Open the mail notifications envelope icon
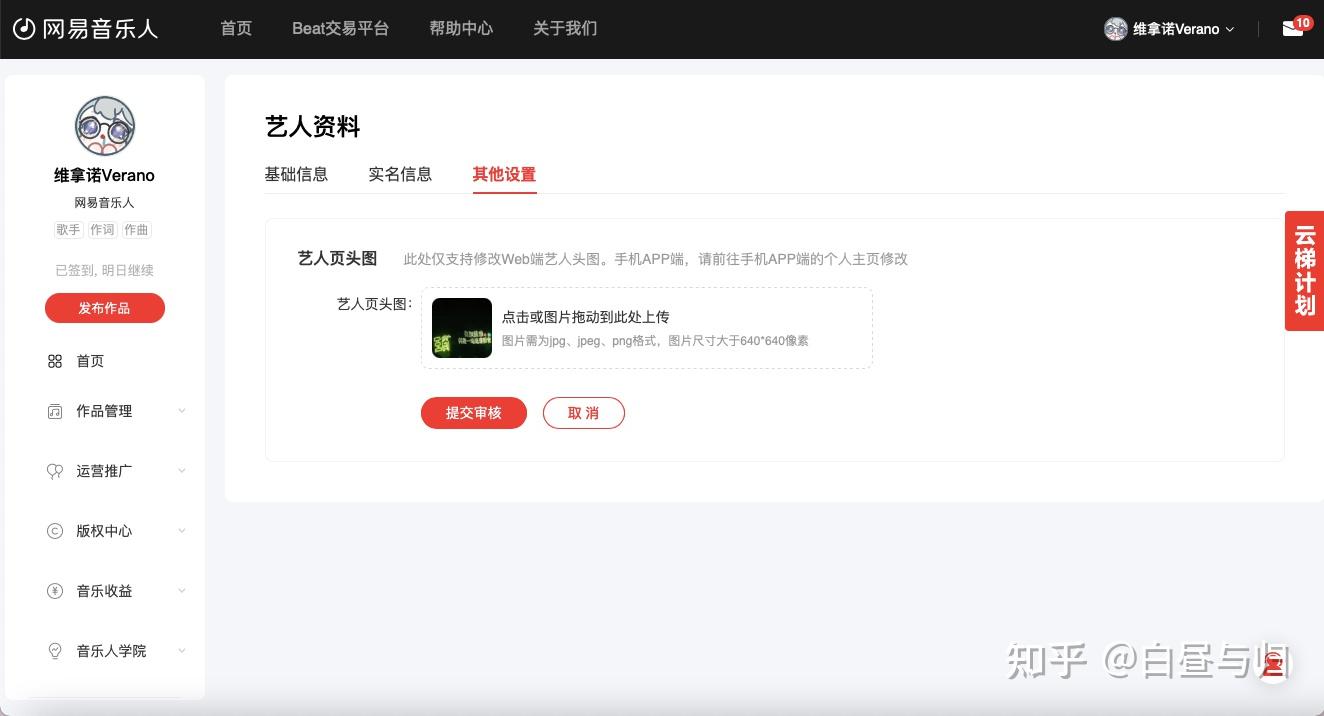This screenshot has height=716, width=1324. click(x=1292, y=29)
